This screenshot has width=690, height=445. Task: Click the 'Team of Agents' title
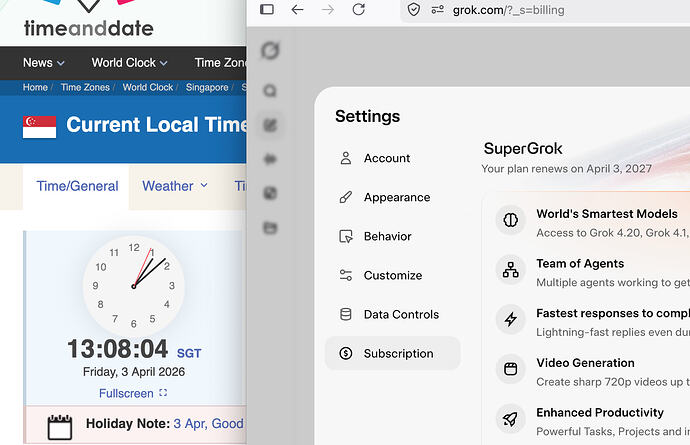pyautogui.click(x=580, y=264)
